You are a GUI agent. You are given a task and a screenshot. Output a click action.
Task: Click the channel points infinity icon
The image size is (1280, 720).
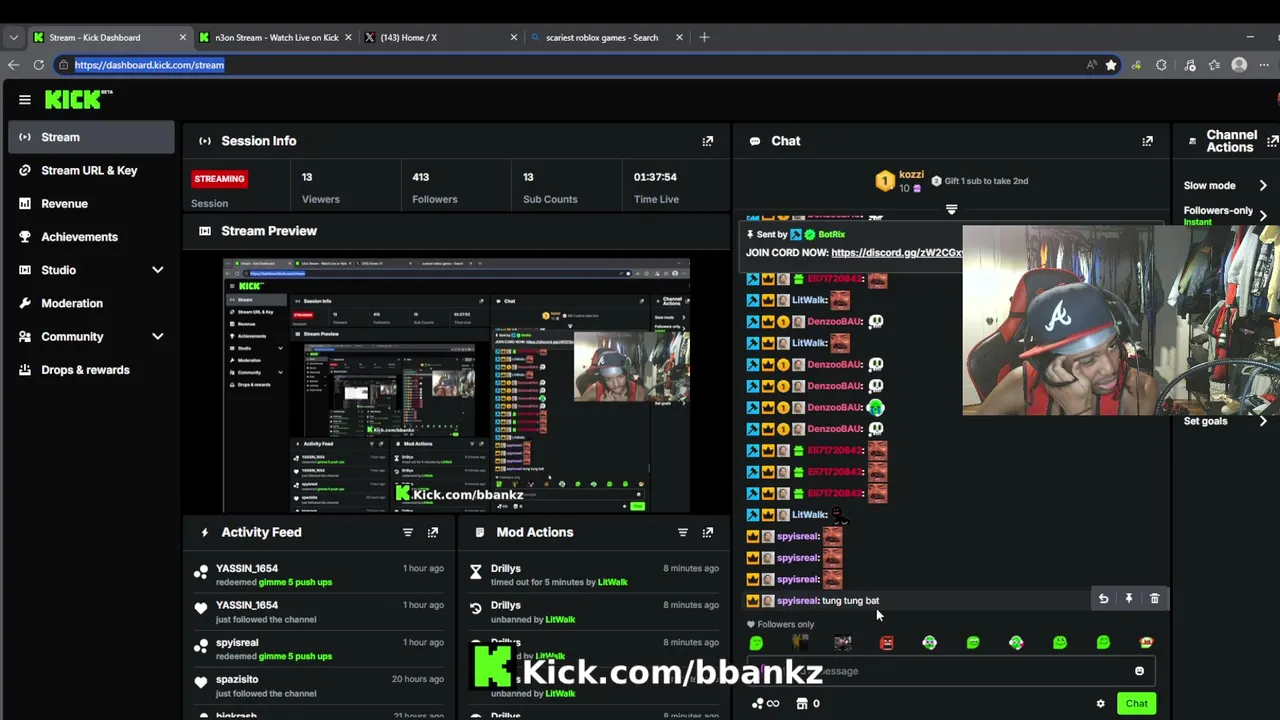(x=765, y=704)
